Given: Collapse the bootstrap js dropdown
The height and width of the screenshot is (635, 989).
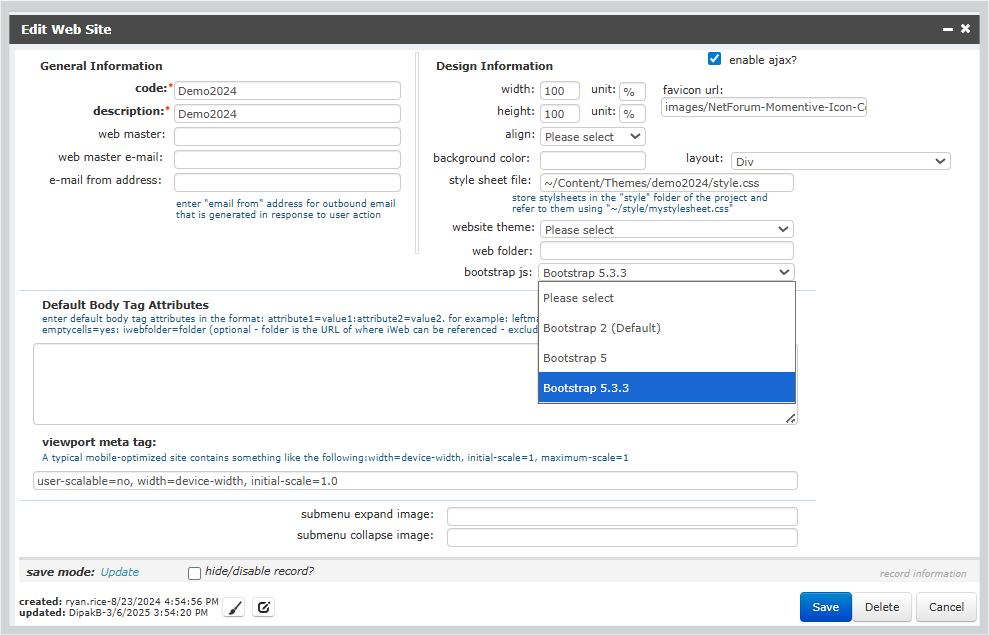Looking at the screenshot, I should [x=666, y=272].
